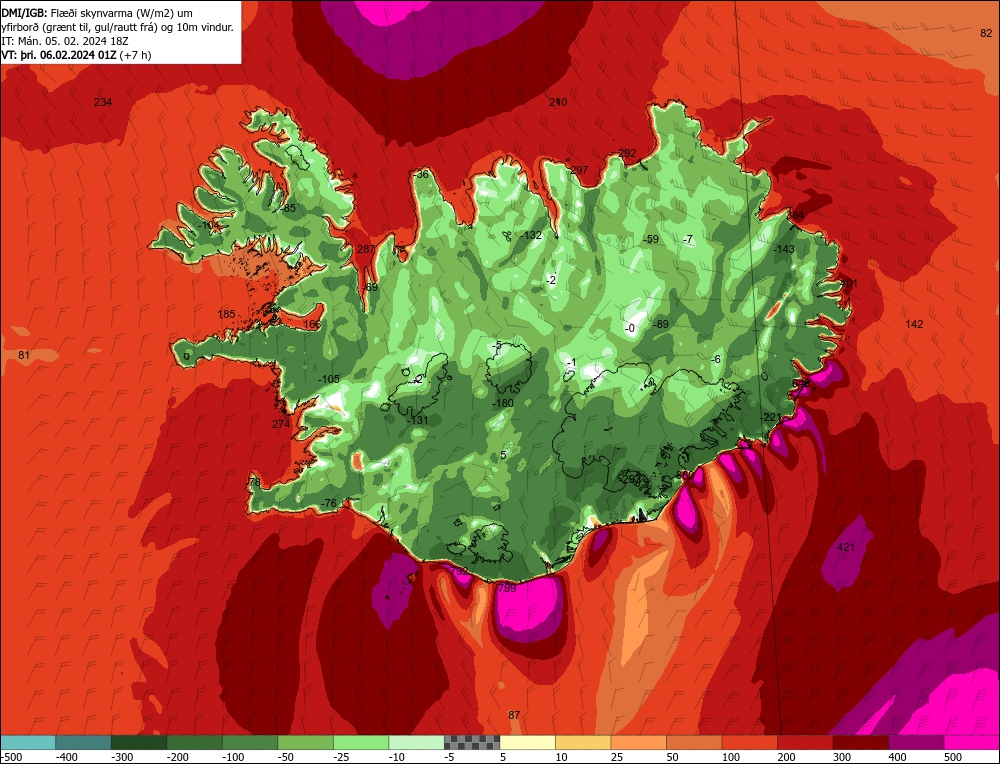This screenshot has width=1000, height=764.
Task: Select the dark red swatch between 300 and 400
Action: (x=860, y=742)
